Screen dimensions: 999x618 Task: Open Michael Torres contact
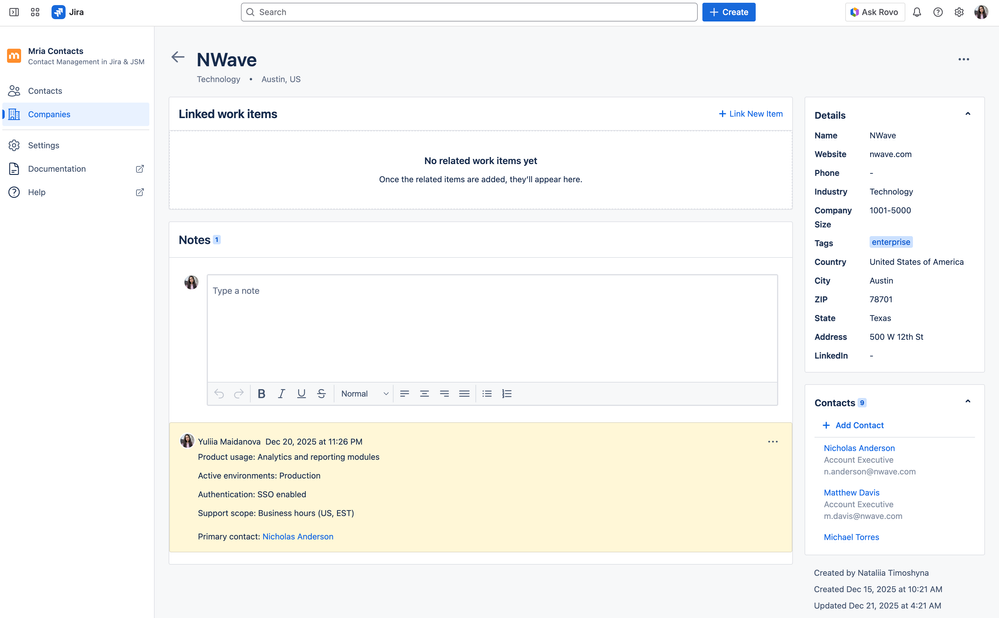click(x=851, y=538)
